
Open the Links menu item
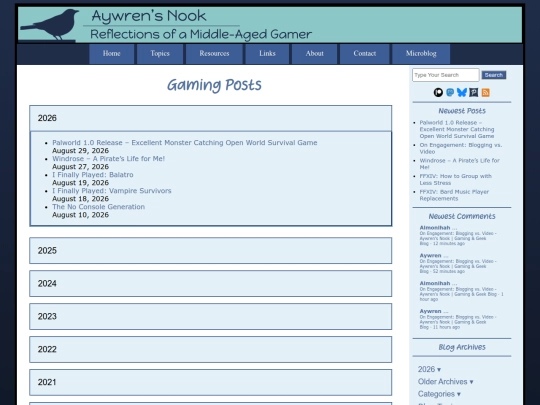coord(267,53)
